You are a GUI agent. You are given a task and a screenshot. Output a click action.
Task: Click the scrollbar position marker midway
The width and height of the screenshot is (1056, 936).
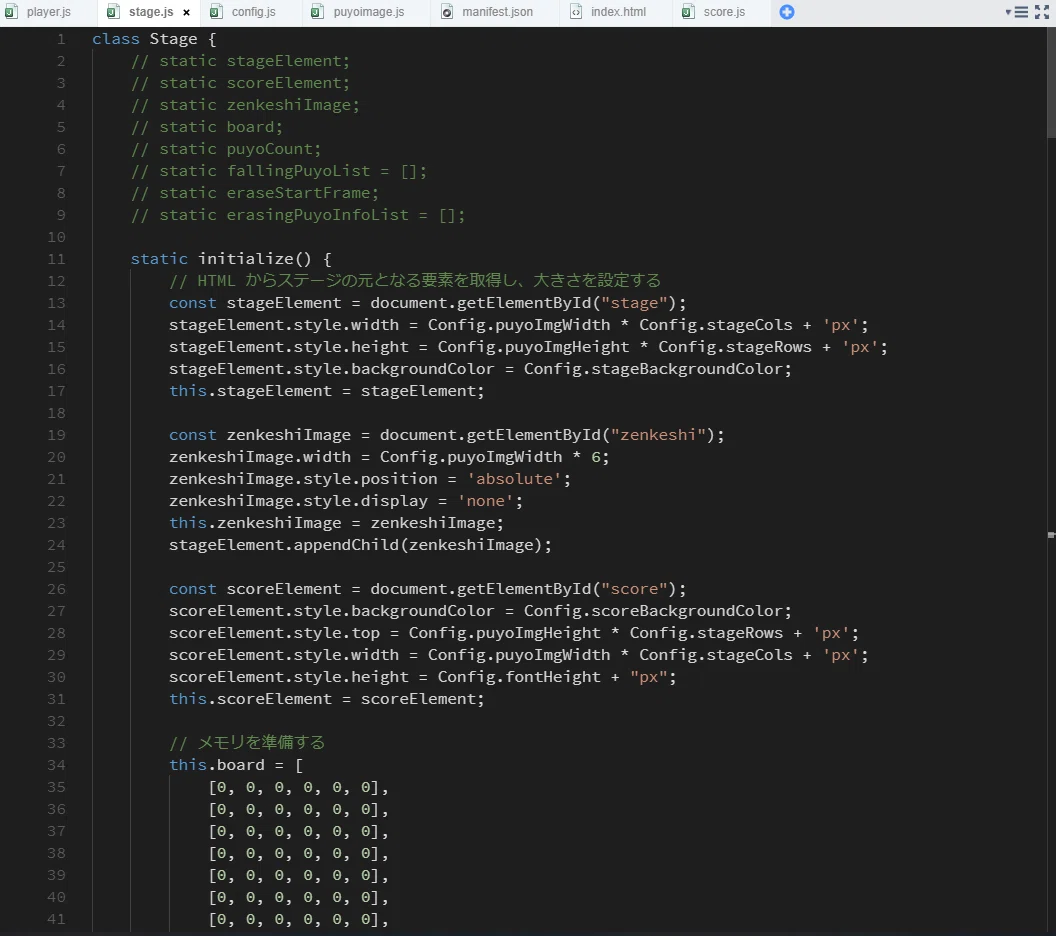(x=1051, y=535)
